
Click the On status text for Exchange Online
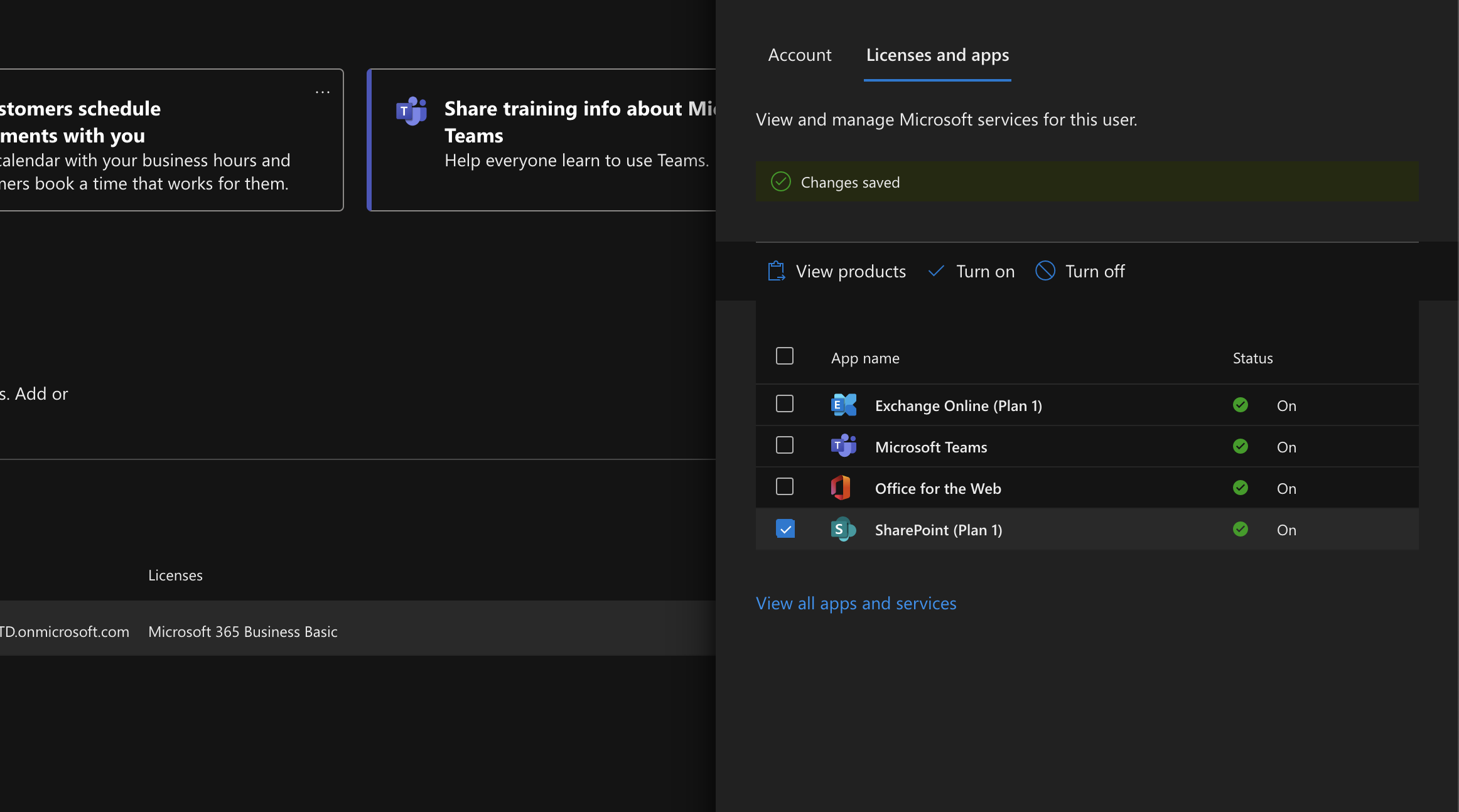(1286, 406)
